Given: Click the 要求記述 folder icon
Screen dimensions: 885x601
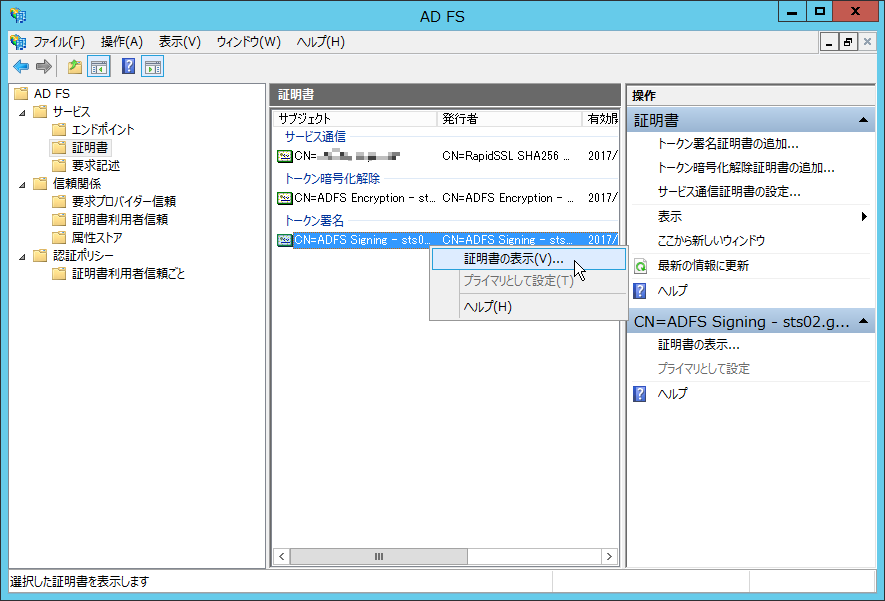Looking at the screenshot, I should (x=59, y=165).
